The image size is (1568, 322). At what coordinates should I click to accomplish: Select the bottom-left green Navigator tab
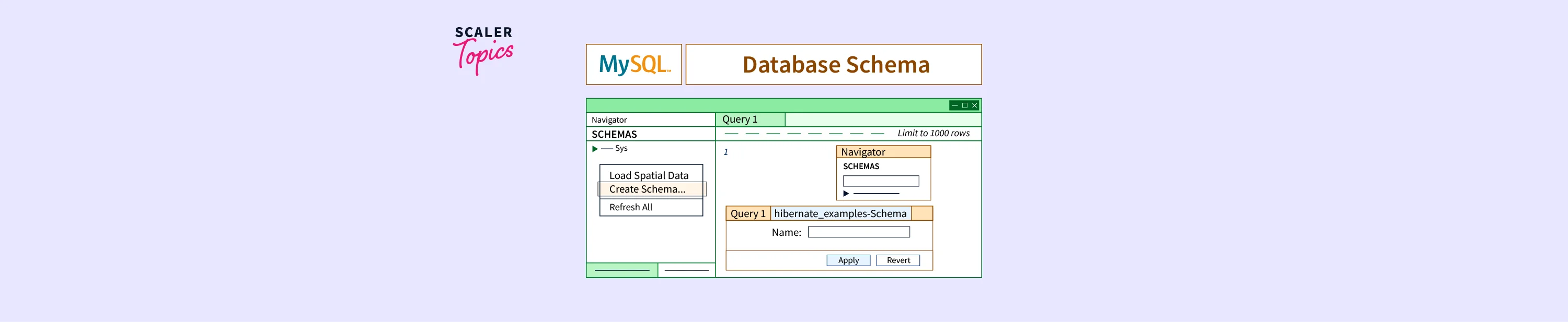[x=621, y=270]
